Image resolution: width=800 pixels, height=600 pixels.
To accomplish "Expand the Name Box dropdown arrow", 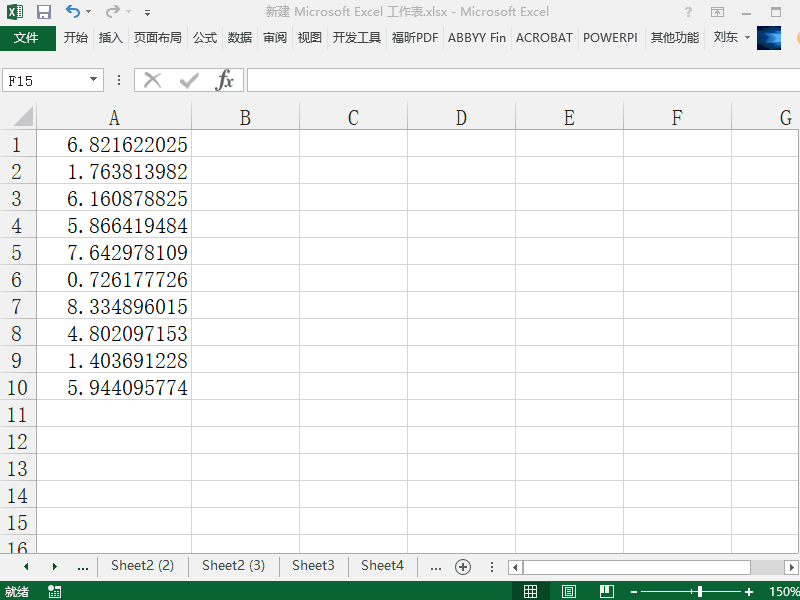I will [x=93, y=80].
